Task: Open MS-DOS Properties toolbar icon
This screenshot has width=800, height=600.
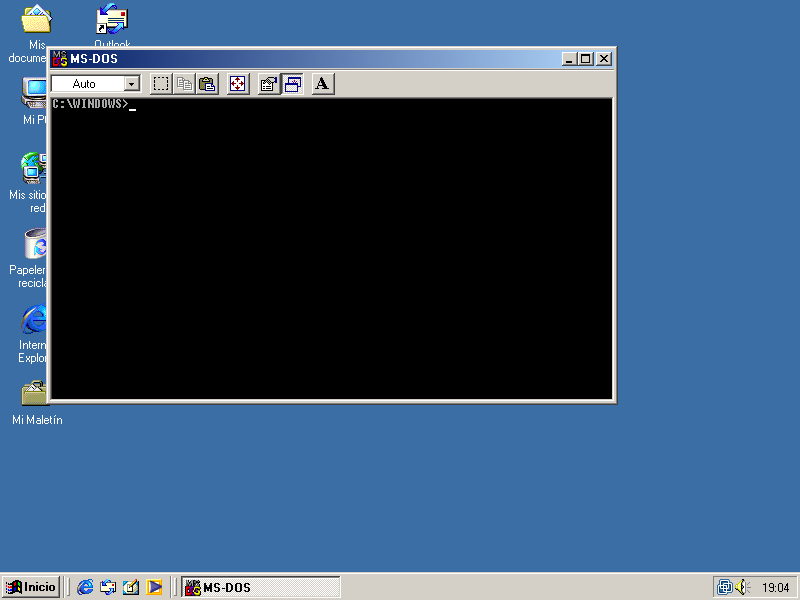Action: (268, 84)
